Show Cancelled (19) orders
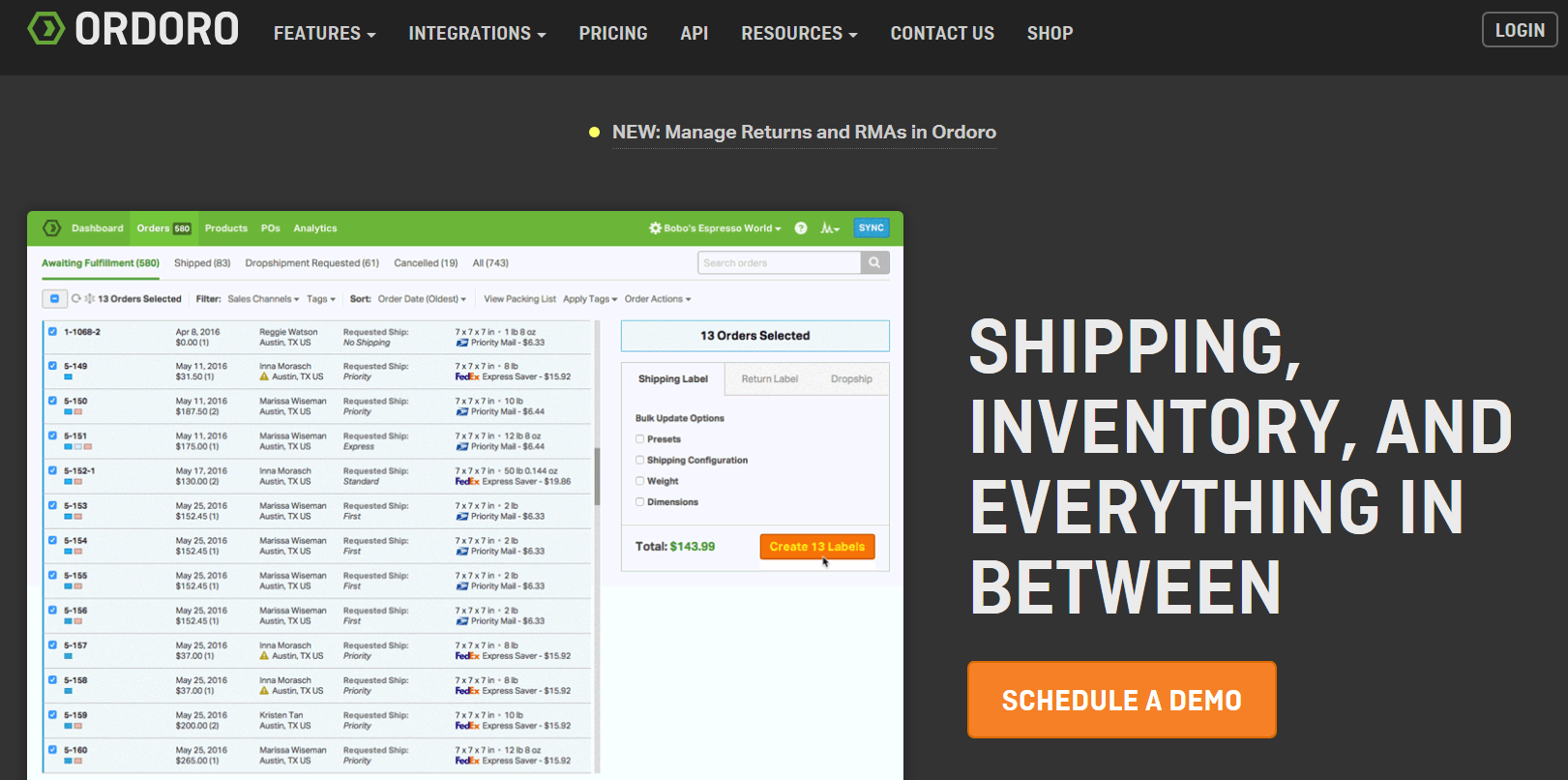1568x780 pixels. coord(426,263)
